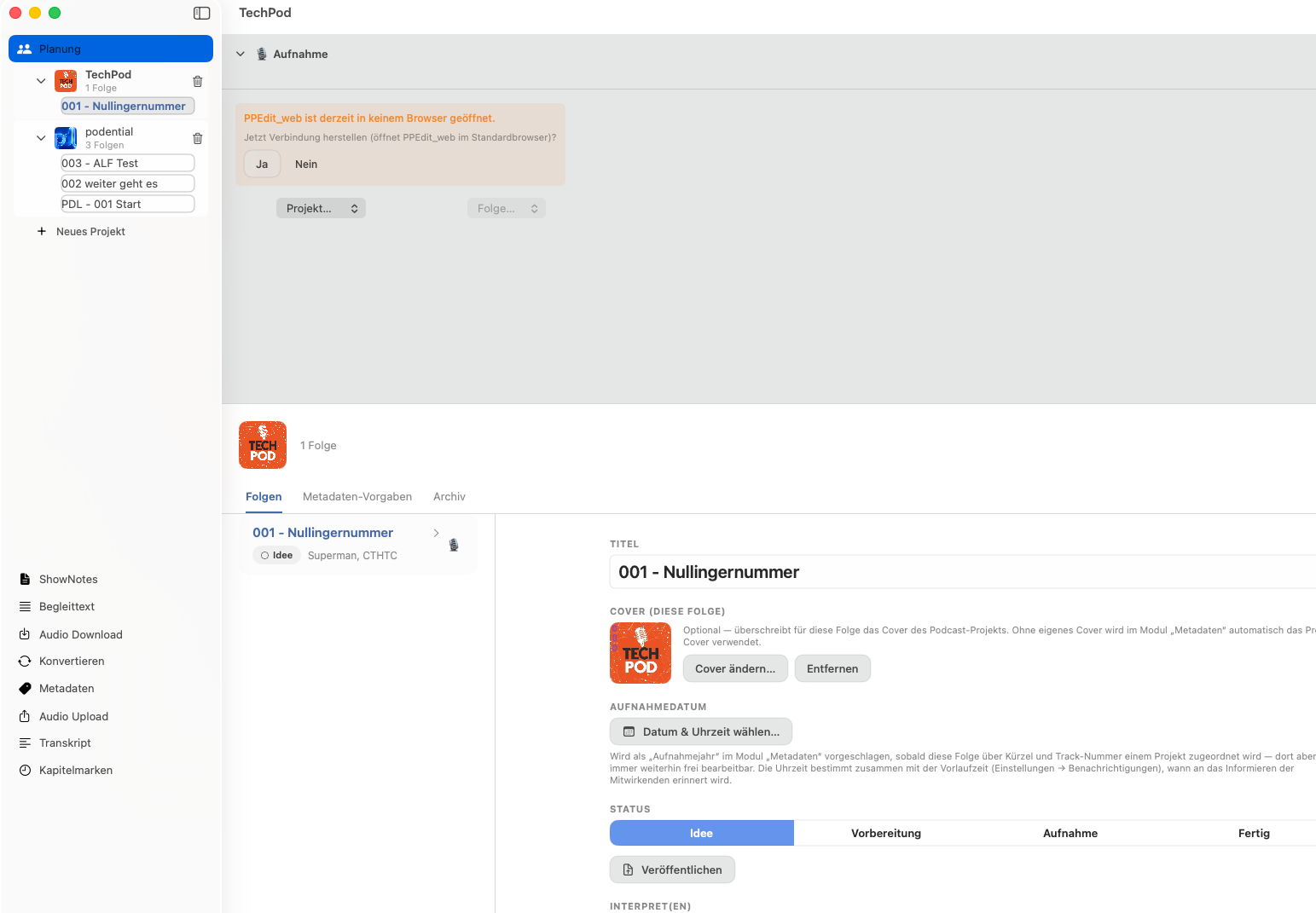This screenshot has height=913, width=1316.
Task: Toggle the sidebar visibility icon
Action: 202,13
